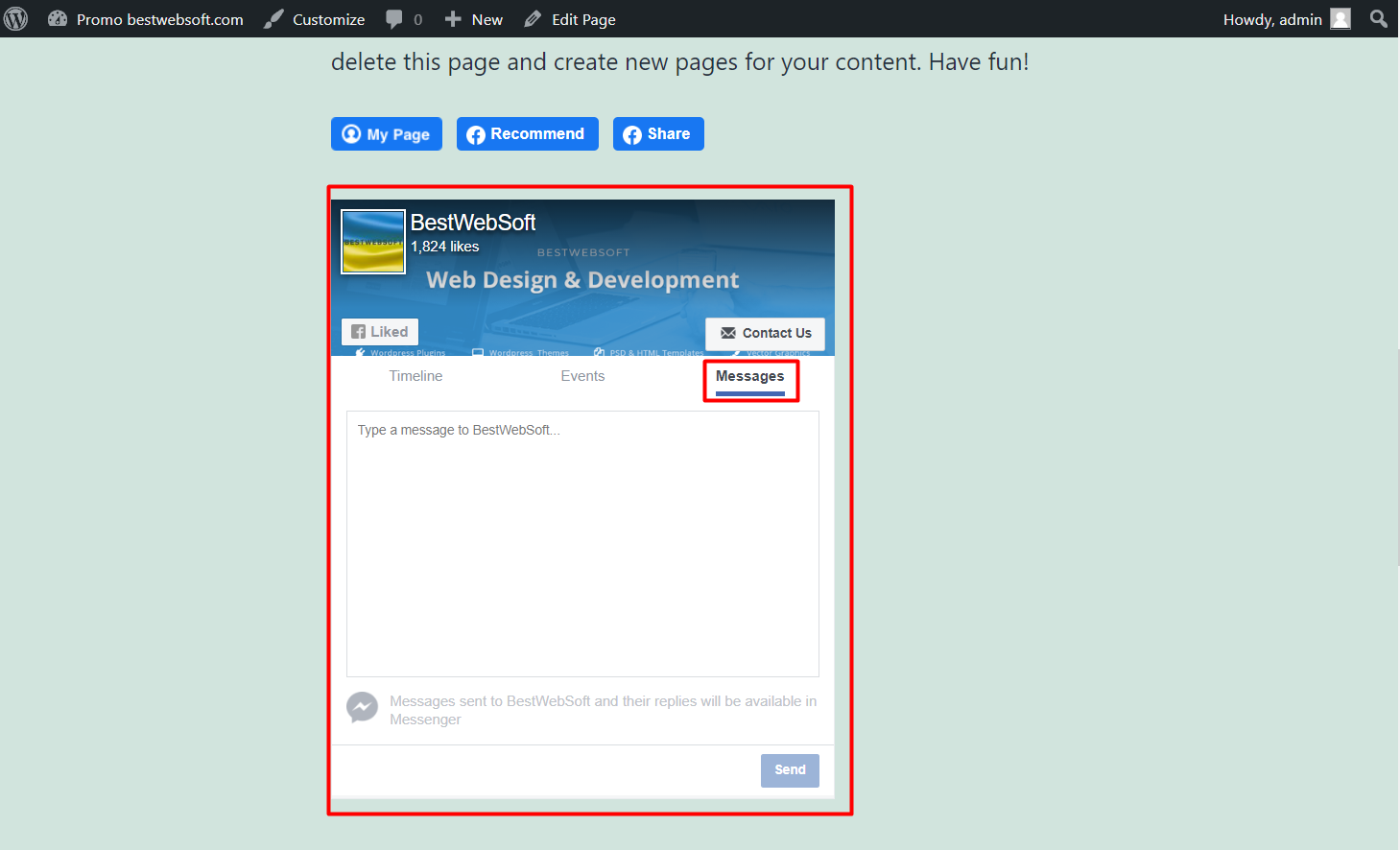Open Edit Page in the admin bar
The image size is (1400, 850).
point(570,19)
